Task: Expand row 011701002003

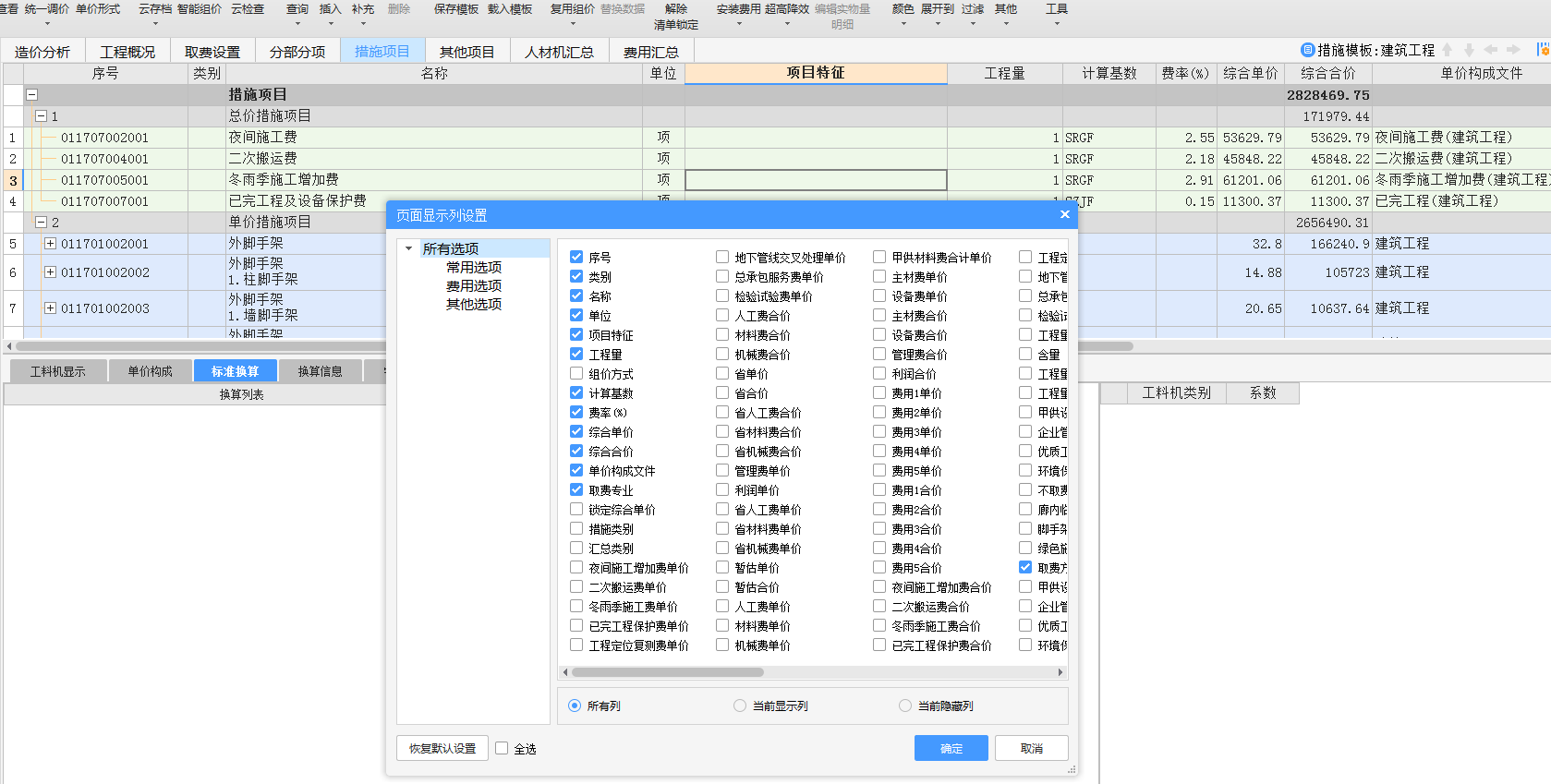Action: [50, 308]
